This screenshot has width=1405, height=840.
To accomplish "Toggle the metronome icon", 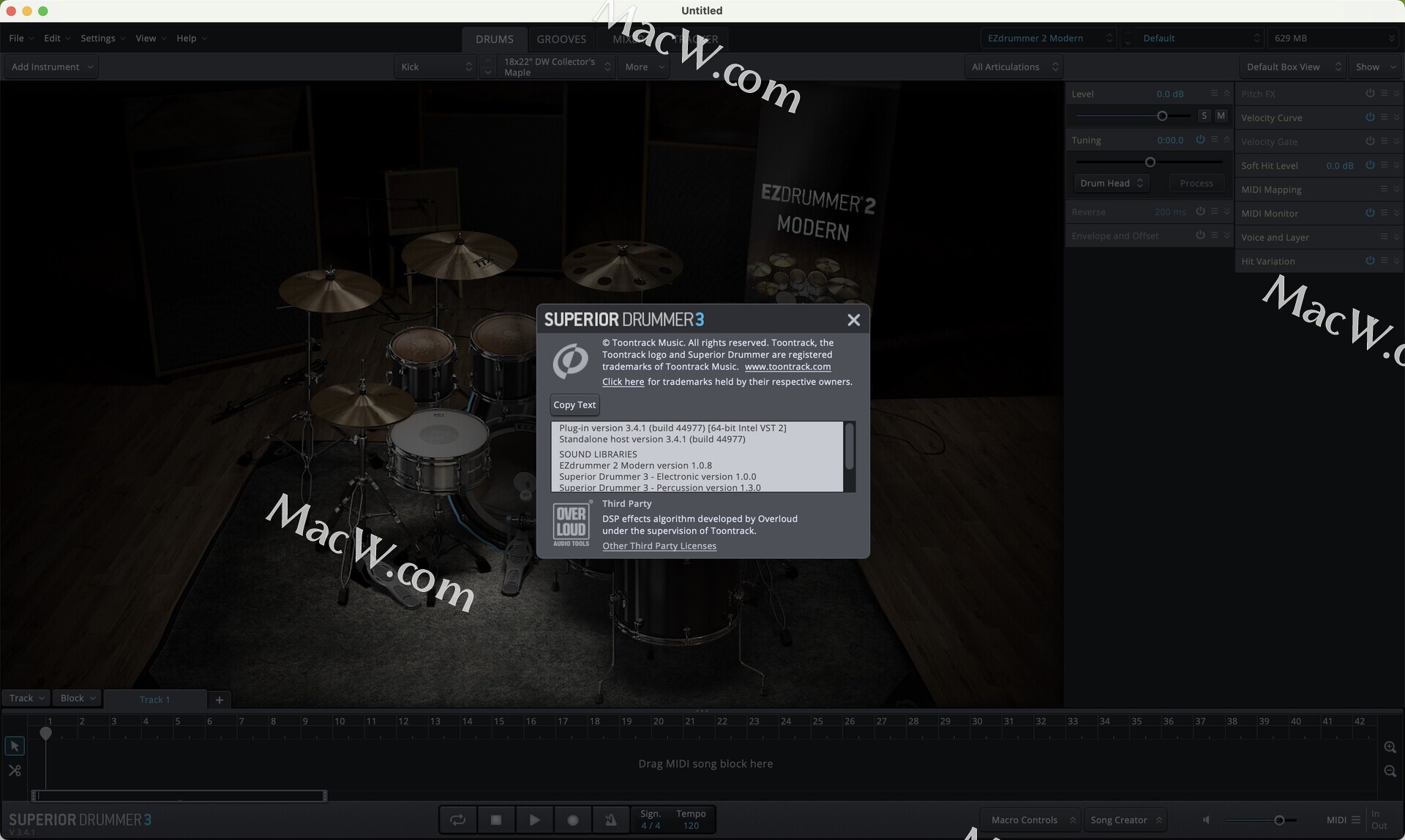I will (x=611, y=820).
